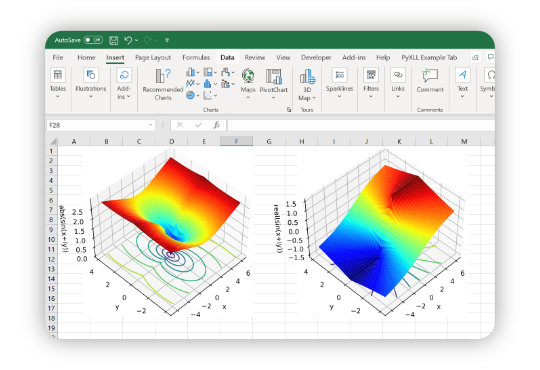
Task: Click the Enter checkmark in formula bar
Action: point(198,125)
